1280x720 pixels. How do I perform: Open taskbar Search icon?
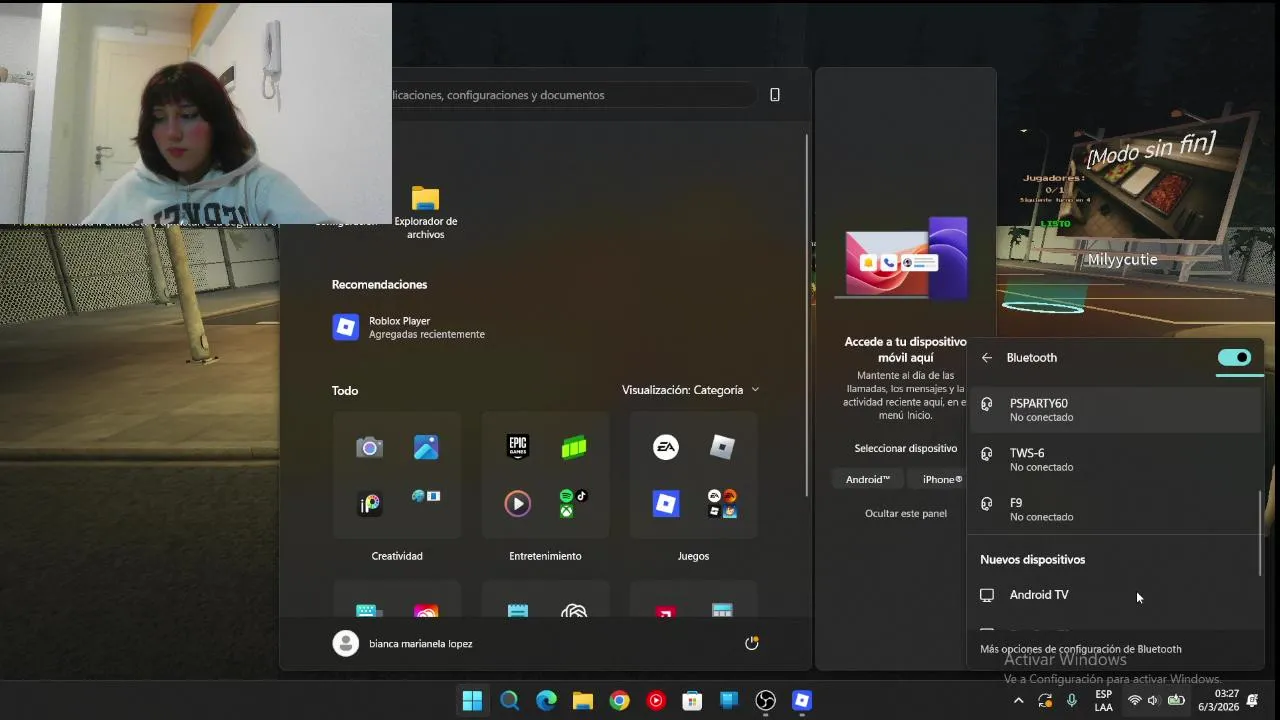click(x=509, y=701)
